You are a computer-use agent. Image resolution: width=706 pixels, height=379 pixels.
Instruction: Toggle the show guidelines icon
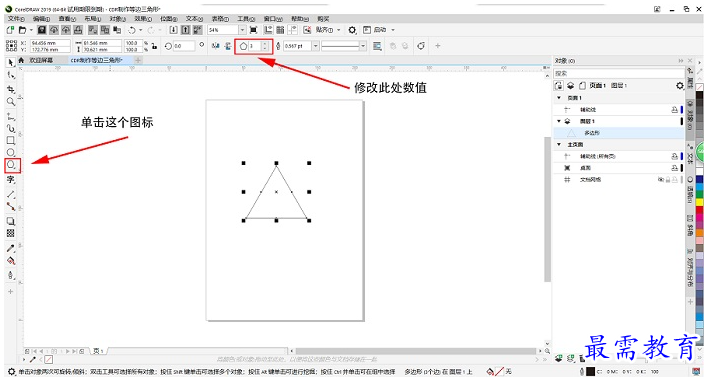(293, 30)
